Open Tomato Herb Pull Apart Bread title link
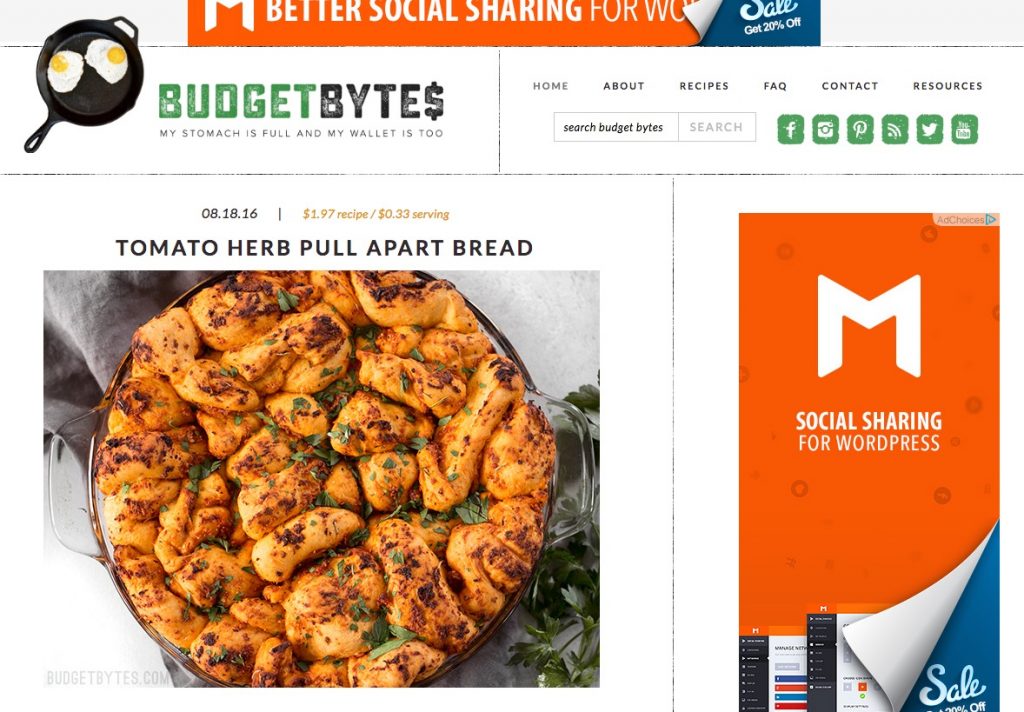The height and width of the screenshot is (712, 1024). coord(325,248)
